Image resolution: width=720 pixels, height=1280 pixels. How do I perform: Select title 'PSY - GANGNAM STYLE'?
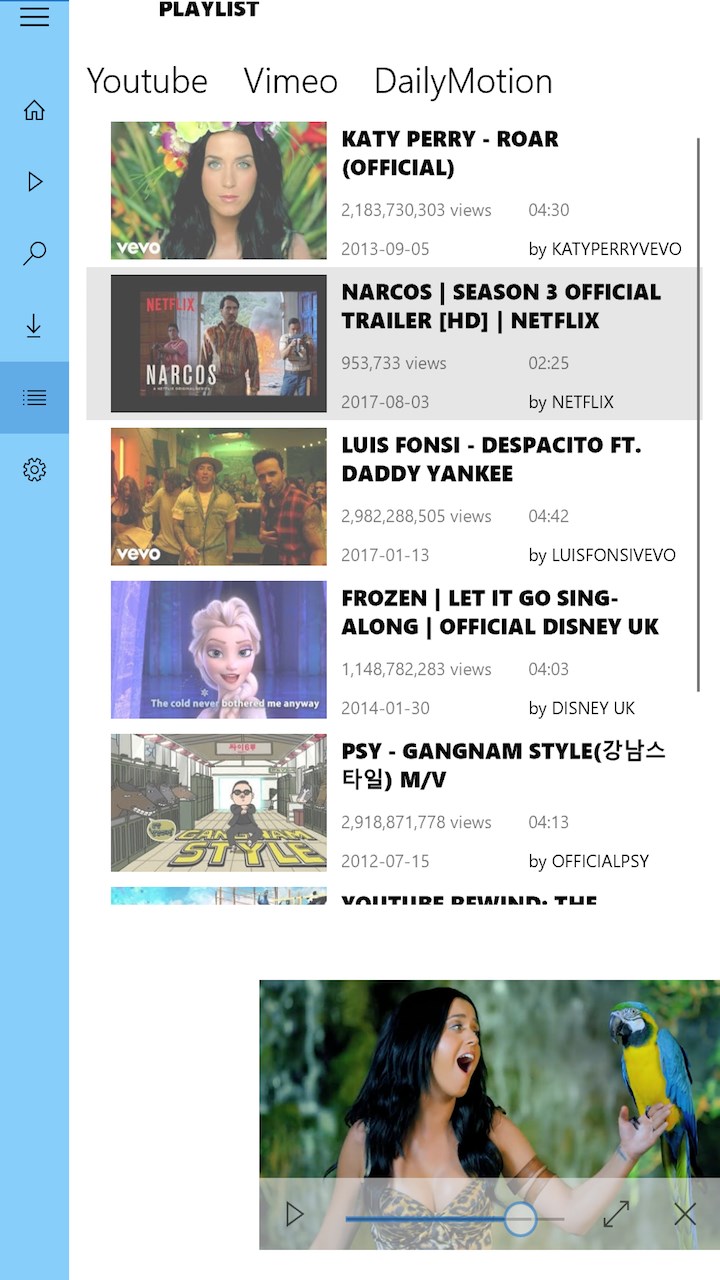(504, 765)
